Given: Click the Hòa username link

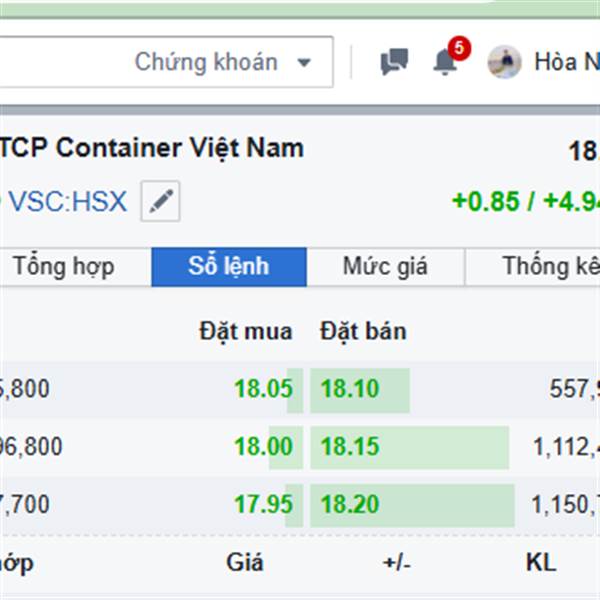Looking at the screenshot, I should (567, 62).
